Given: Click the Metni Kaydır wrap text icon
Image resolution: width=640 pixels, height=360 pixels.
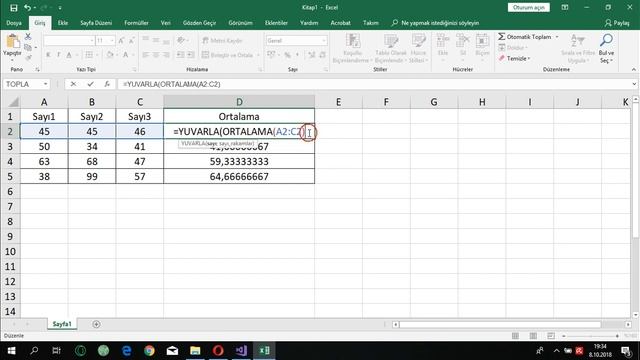Looking at the screenshot, I should tap(205, 40).
